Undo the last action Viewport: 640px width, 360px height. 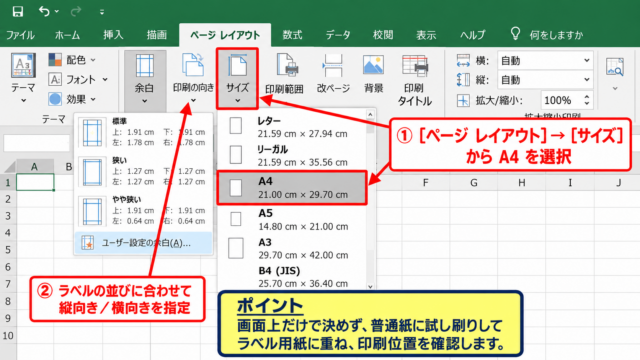[x=44, y=11]
